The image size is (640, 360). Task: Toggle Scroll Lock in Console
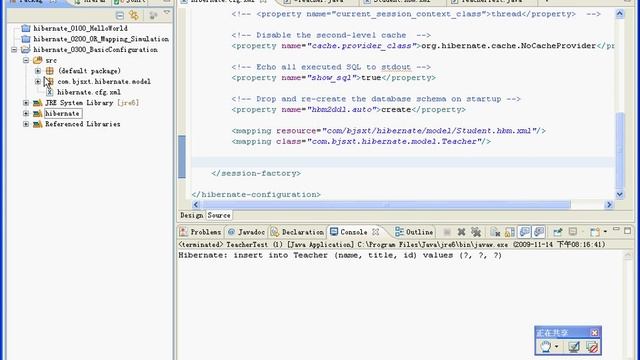point(510,232)
